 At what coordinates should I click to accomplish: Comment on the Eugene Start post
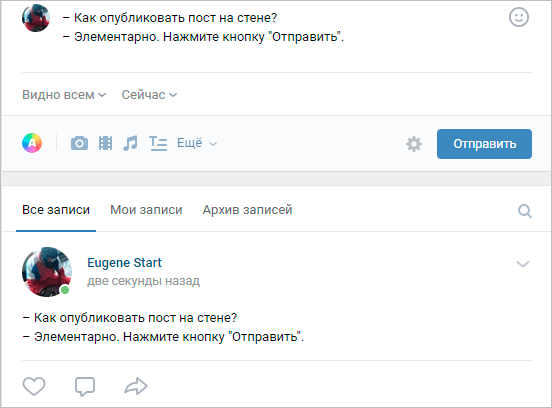coord(85,387)
